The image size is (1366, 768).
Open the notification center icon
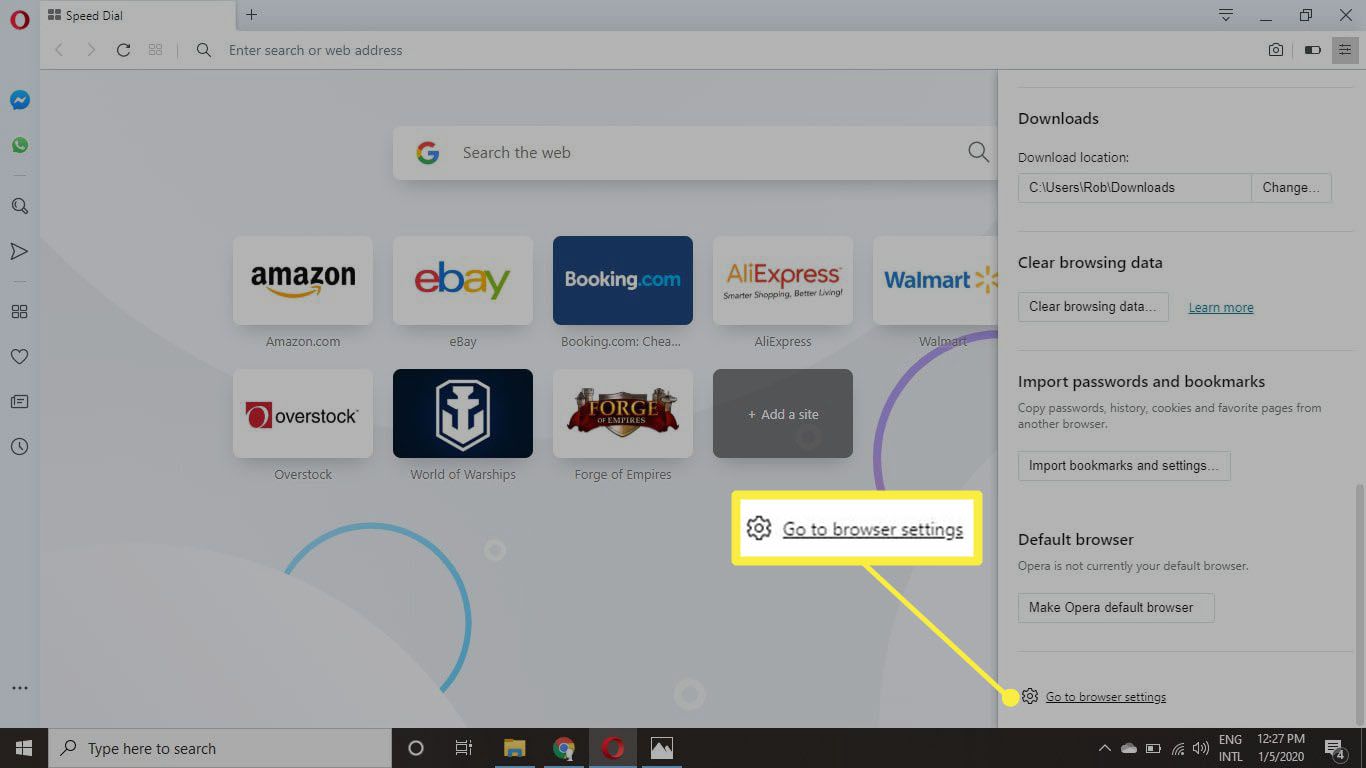point(1335,748)
